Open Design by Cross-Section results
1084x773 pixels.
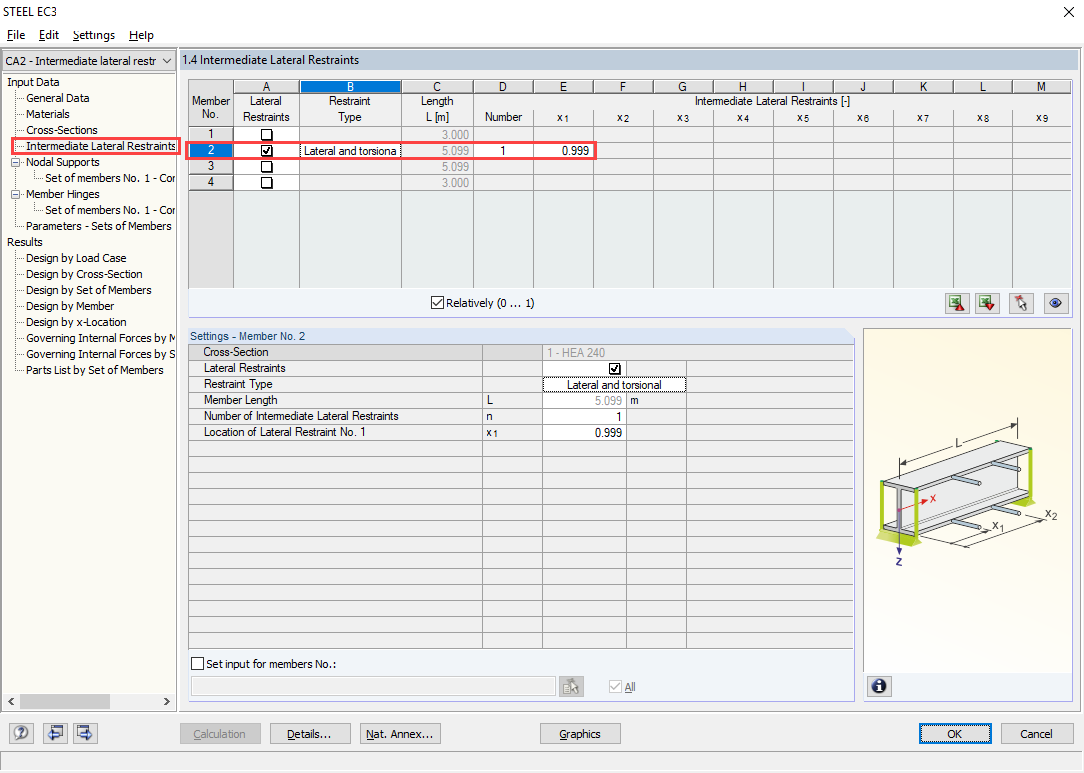coord(84,274)
